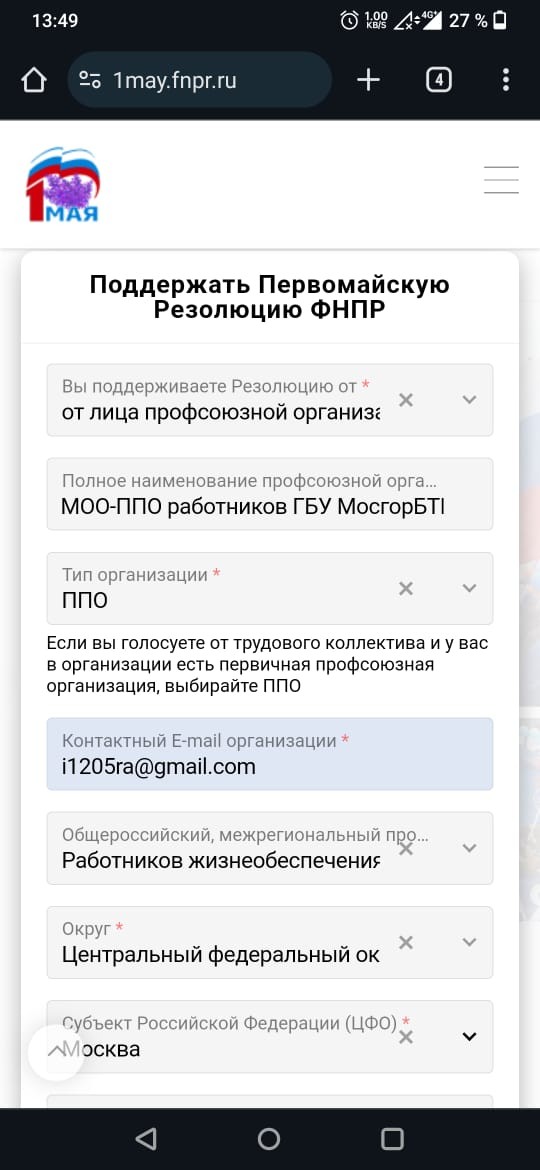
Task: Focus the 'Контактный E-mail организации' field
Action: click(x=270, y=754)
